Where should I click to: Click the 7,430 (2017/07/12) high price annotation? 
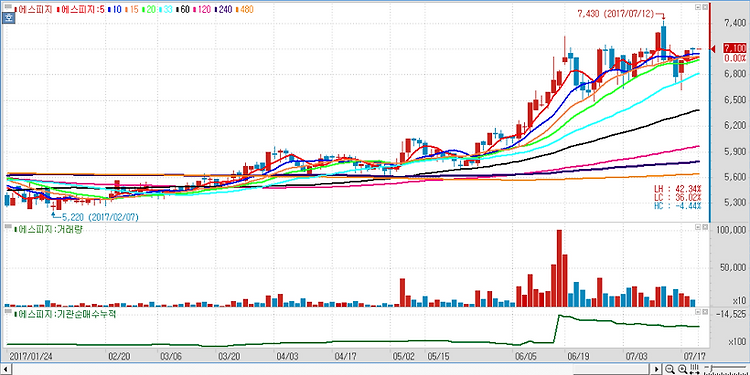point(615,14)
